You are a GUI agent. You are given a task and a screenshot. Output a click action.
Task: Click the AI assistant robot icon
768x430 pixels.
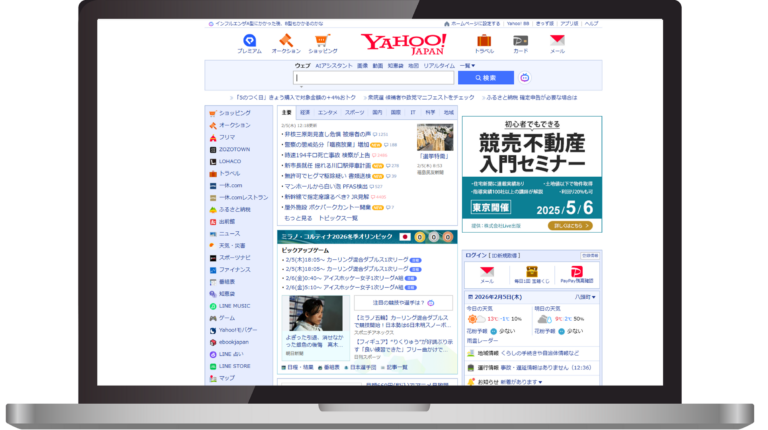525,77
